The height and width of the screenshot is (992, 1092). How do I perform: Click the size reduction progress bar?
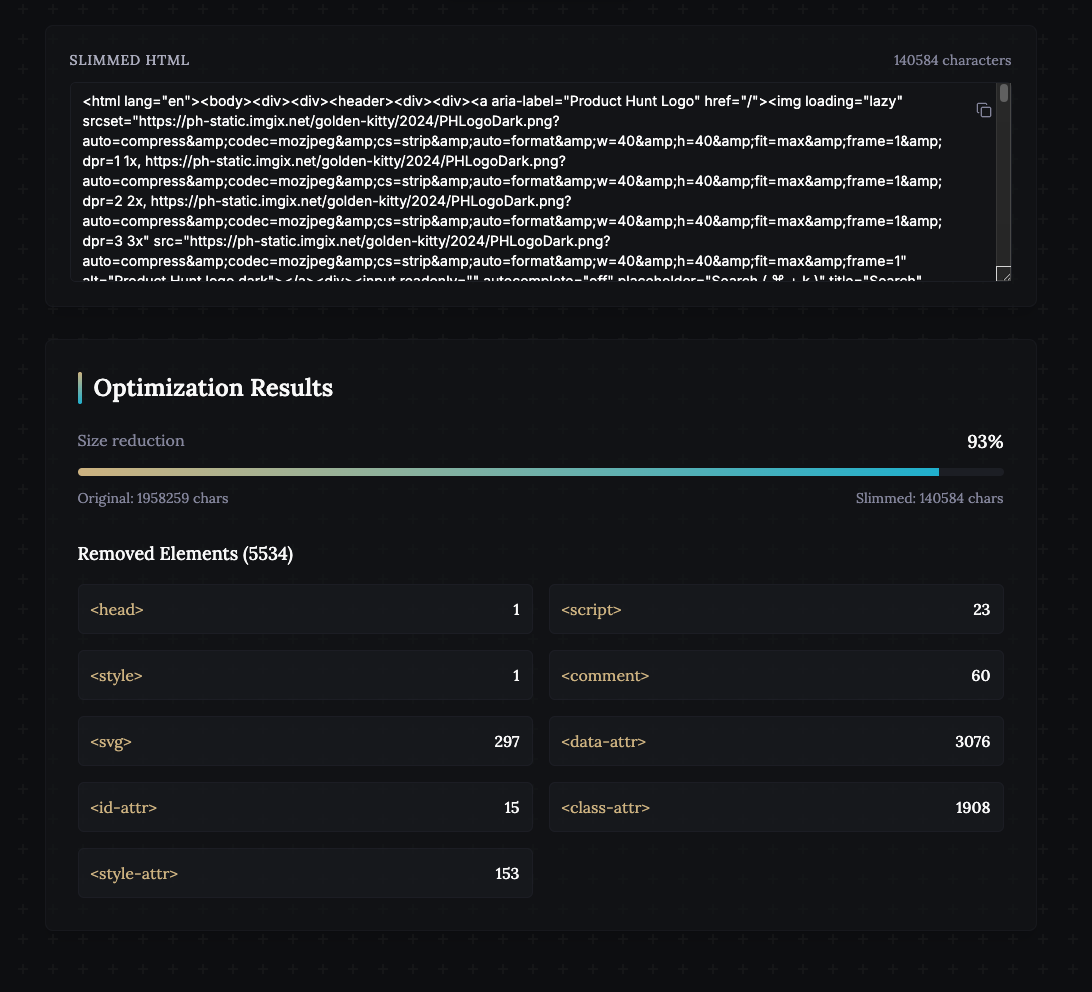[540, 472]
